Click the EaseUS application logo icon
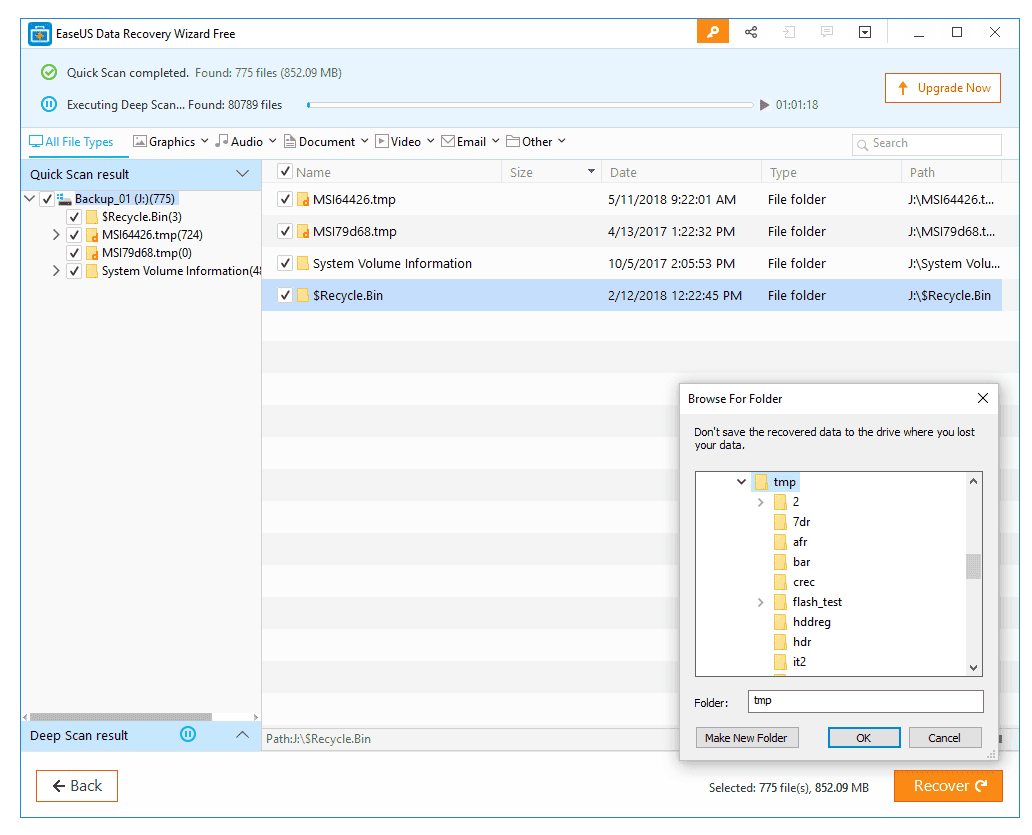This screenshot has height=835, width=1032. (x=39, y=34)
